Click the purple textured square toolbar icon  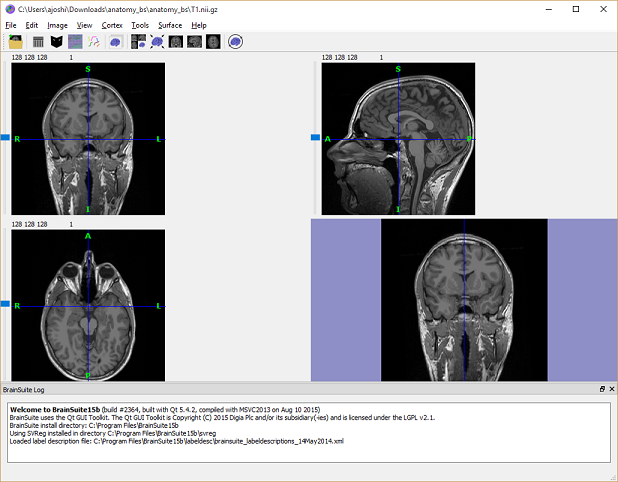75,42
